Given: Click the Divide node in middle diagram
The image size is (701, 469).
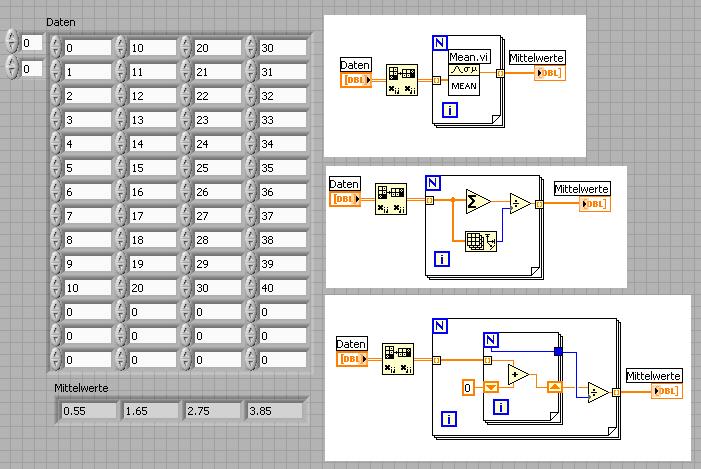Looking at the screenshot, I should click(x=520, y=203).
